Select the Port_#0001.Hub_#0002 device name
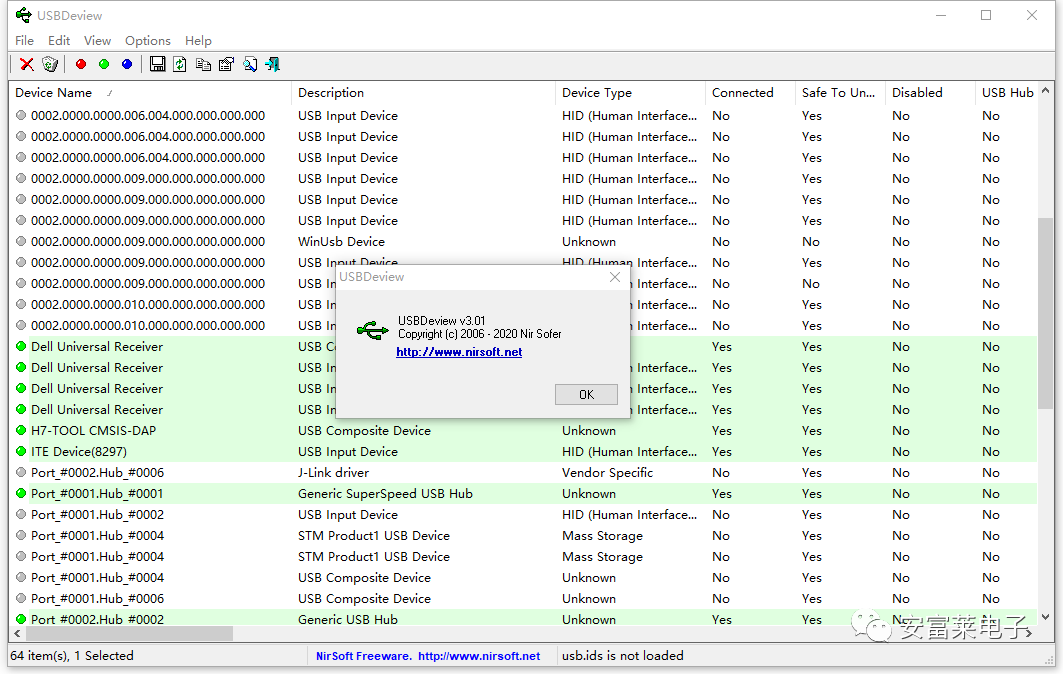This screenshot has height=674, width=1063. [x=98, y=515]
